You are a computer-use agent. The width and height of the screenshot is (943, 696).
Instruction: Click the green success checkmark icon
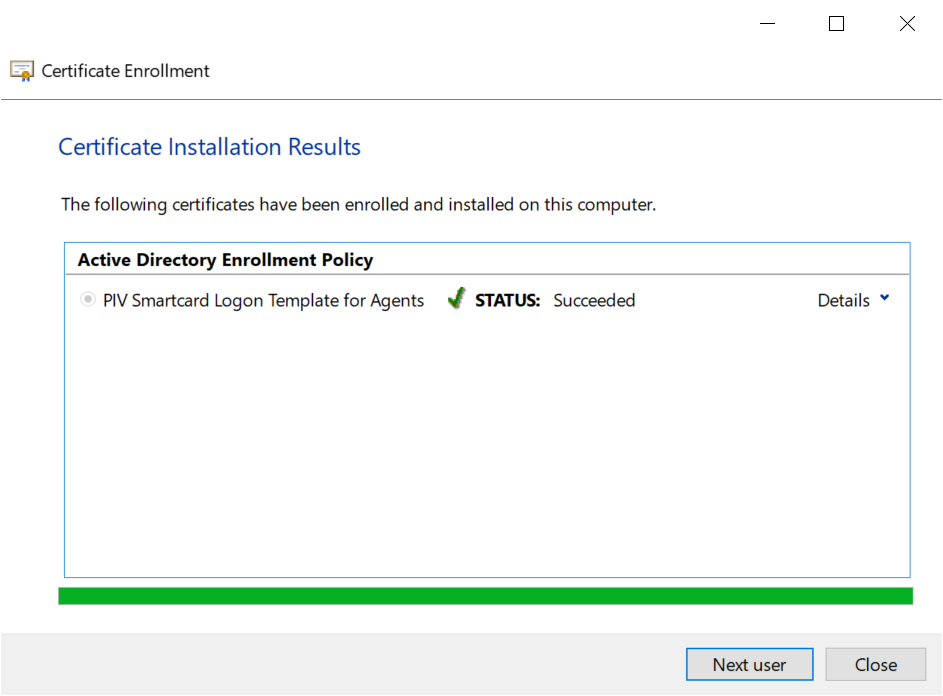(456, 299)
